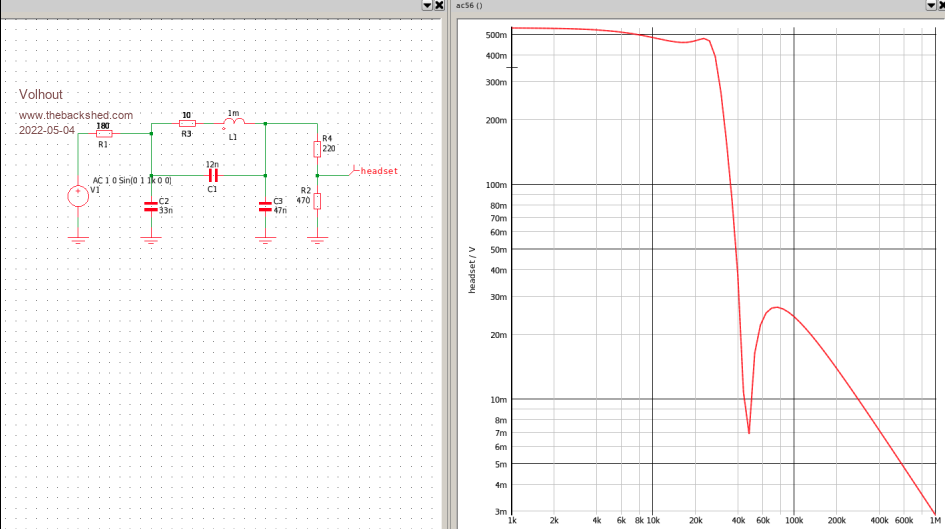Click the C3 capacitor symbol
This screenshot has width=945, height=529.
pos(265,206)
